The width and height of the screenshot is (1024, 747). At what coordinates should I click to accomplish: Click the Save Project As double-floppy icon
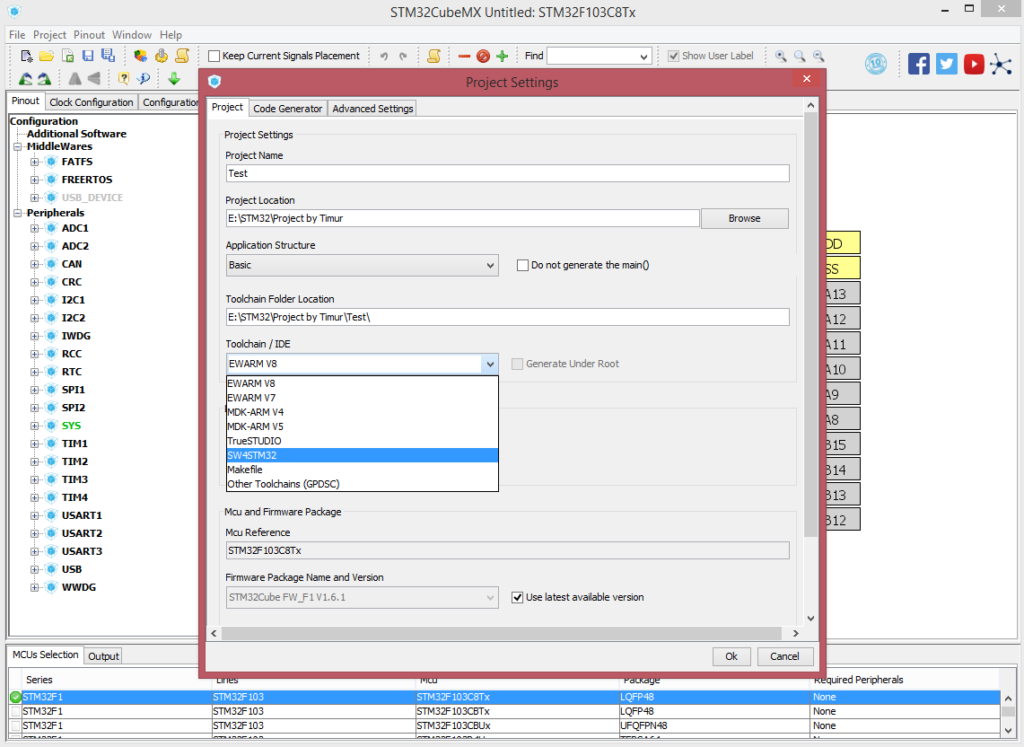pos(108,56)
